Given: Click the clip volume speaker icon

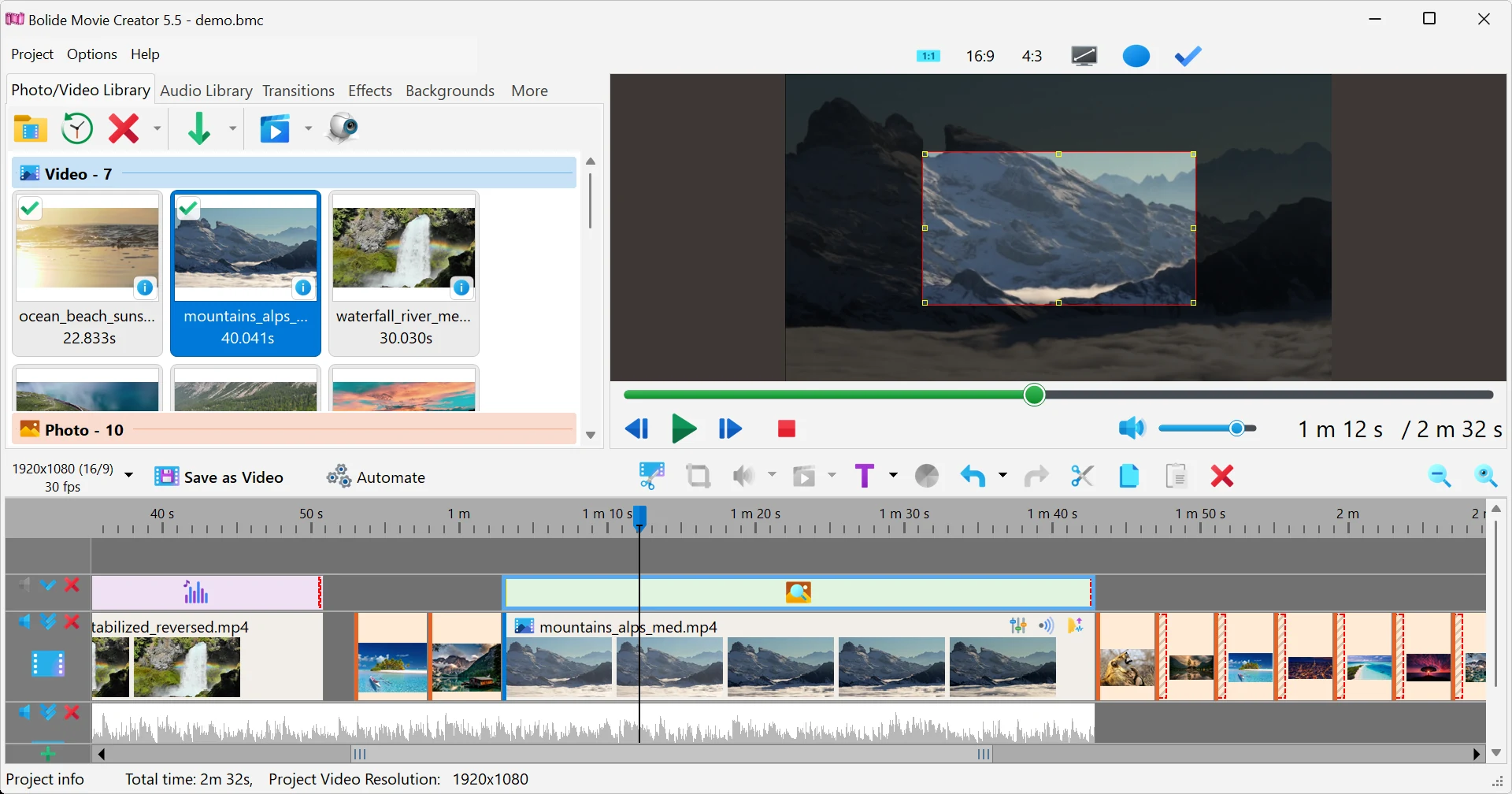Looking at the screenshot, I should pyautogui.click(x=744, y=476).
